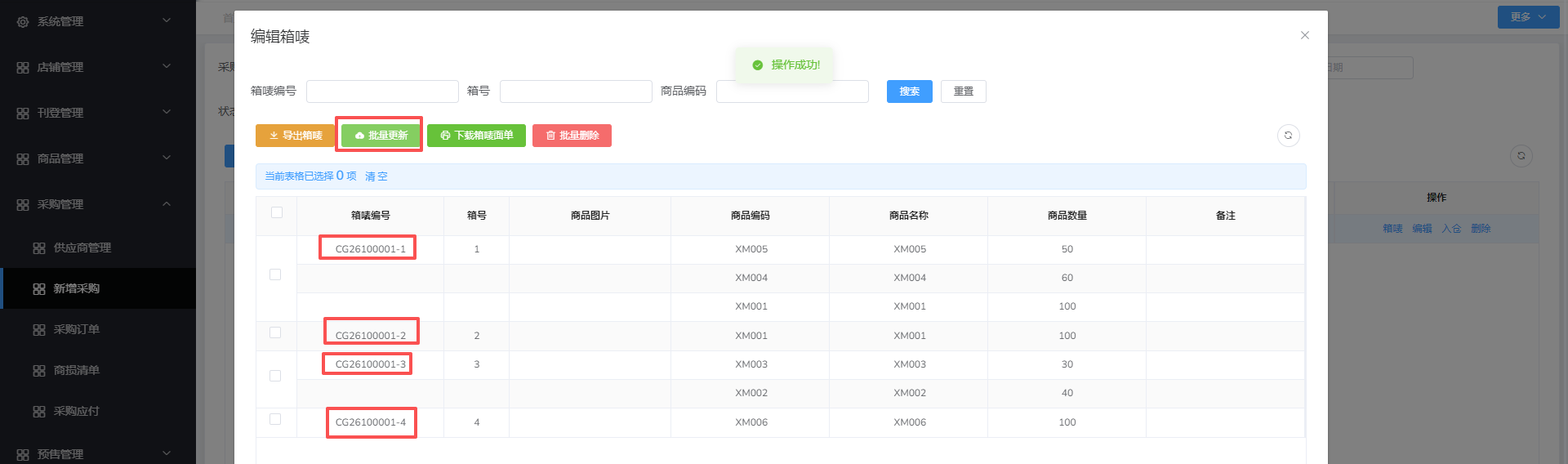Click 编辑 link in background 操作 column

coord(1422,229)
